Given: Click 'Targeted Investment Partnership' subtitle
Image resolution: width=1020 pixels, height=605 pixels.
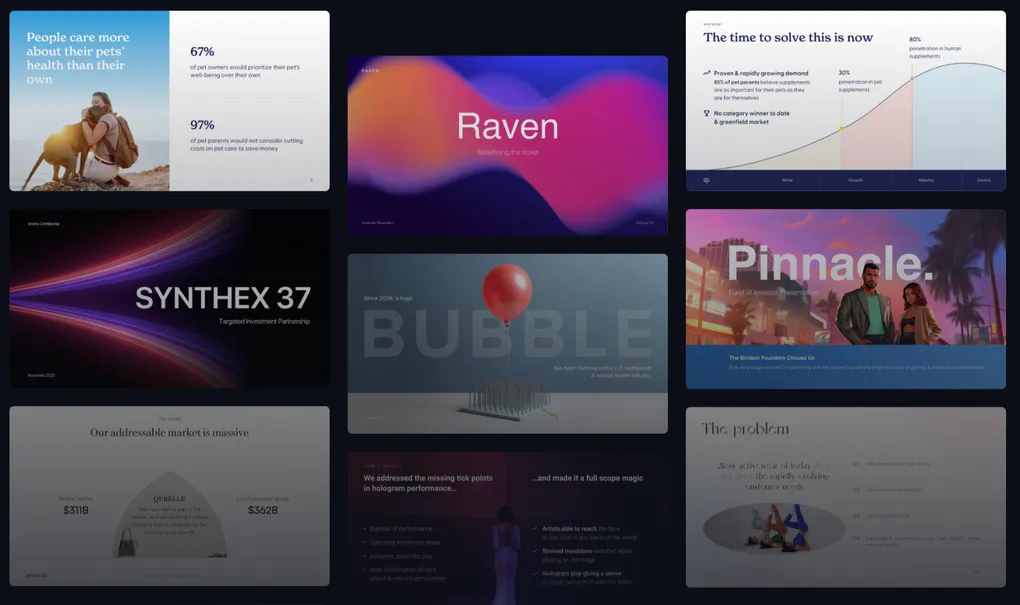Looking at the screenshot, I should [264, 321].
